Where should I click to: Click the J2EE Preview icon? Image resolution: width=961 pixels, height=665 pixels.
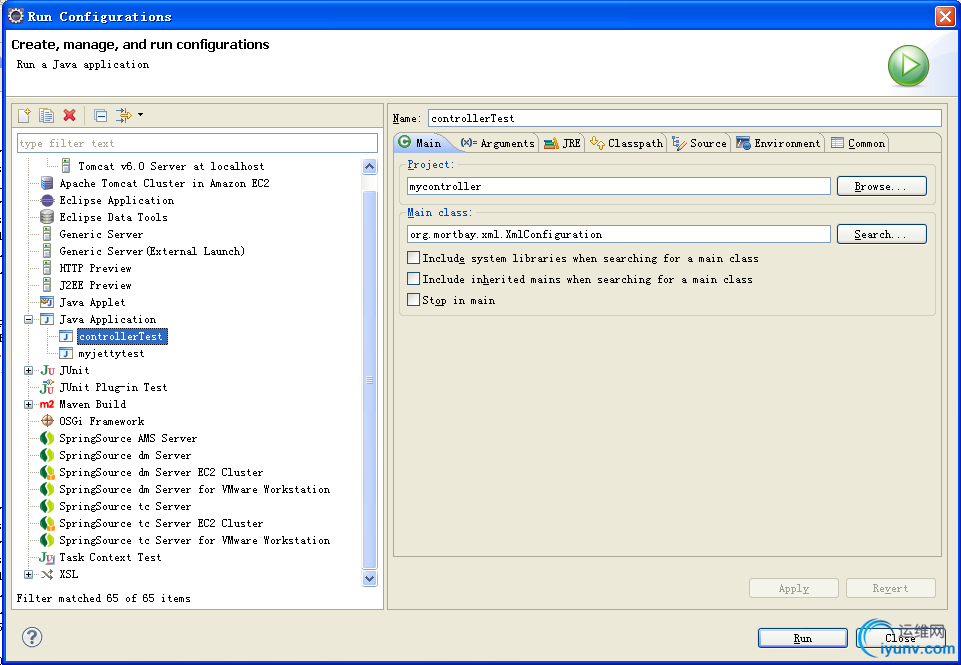coord(47,285)
